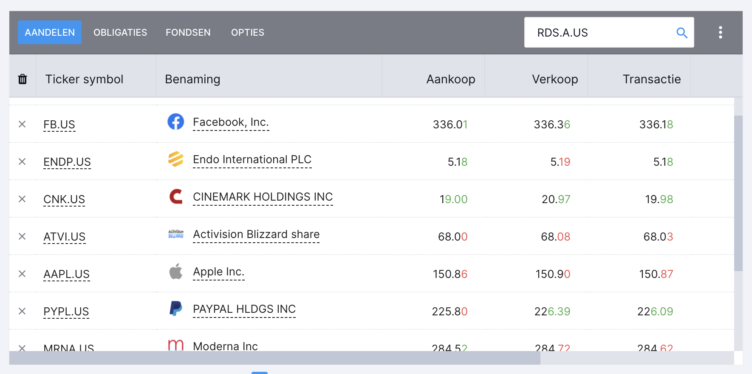Open the AAPL.US ticker link
Screen dimensions: 752x374
(x=66, y=274)
